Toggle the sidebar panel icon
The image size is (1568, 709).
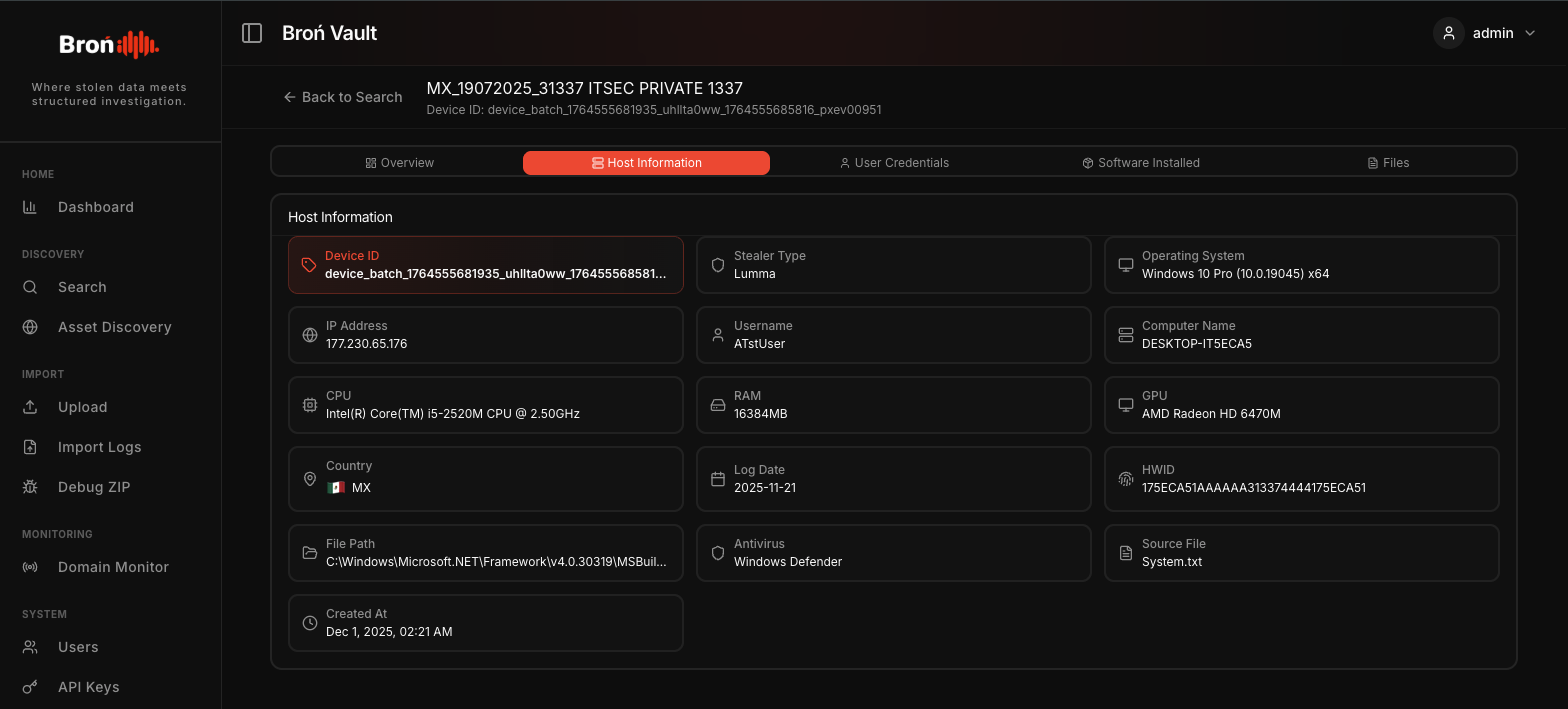point(252,33)
